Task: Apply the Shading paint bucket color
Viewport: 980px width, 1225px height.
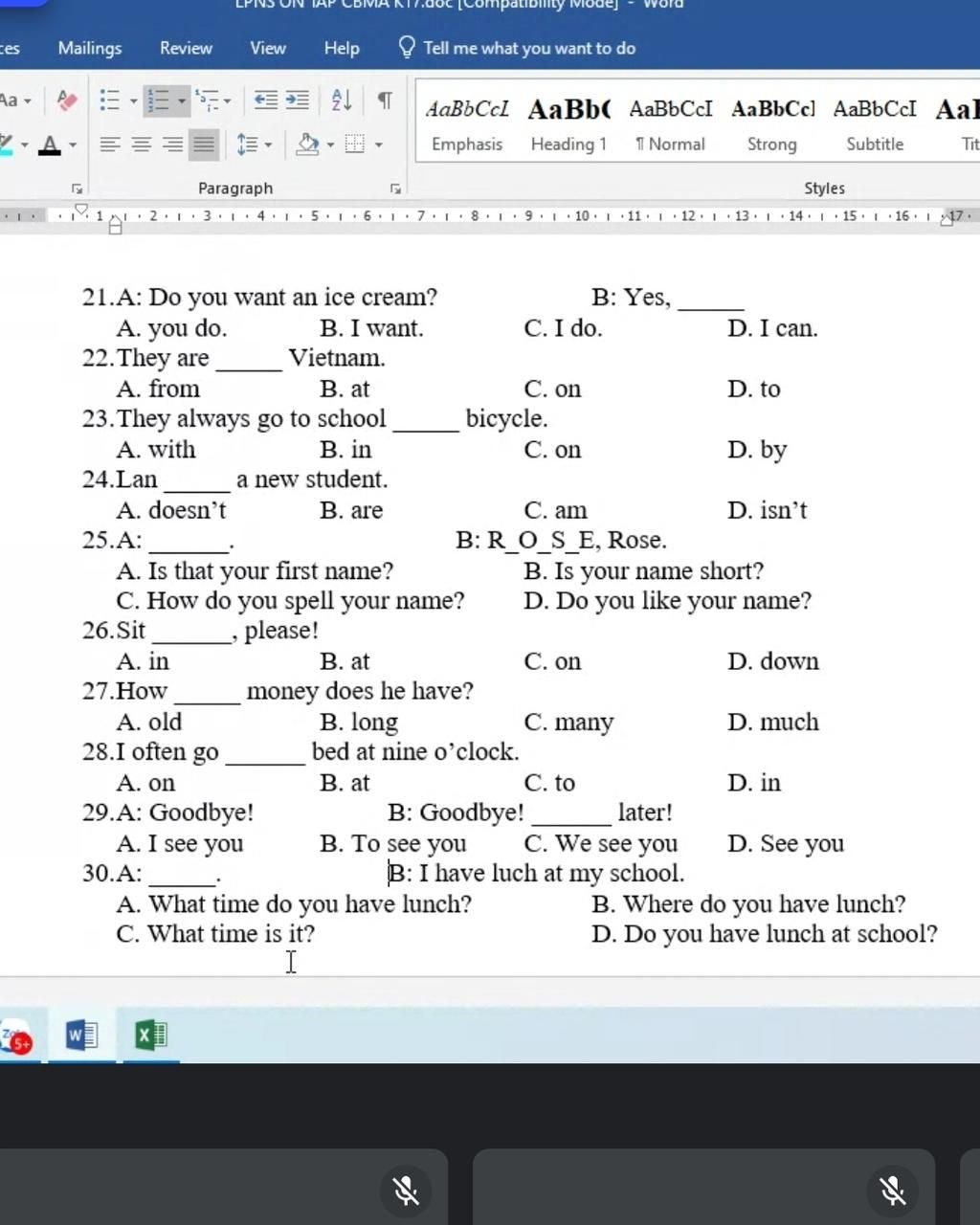Action: 308,145
